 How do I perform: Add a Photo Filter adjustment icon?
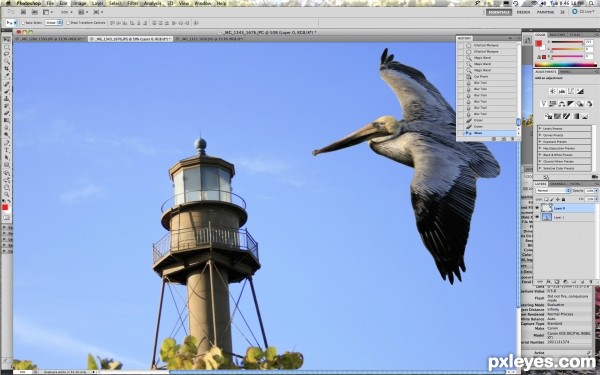[x=580, y=104]
